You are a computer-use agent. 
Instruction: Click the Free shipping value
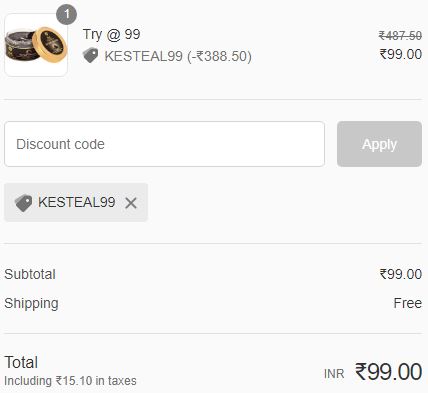tap(408, 303)
